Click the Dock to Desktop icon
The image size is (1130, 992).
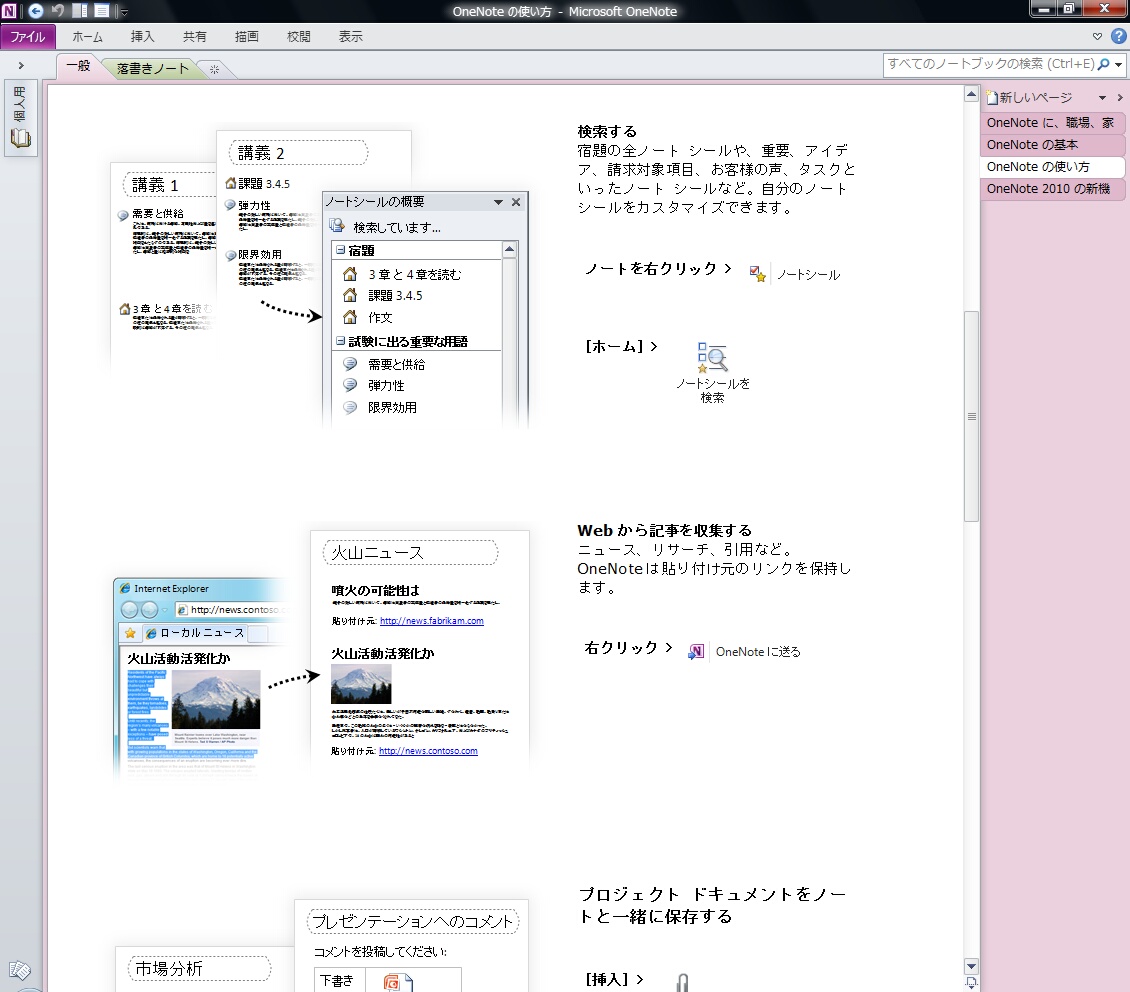pyautogui.click(x=80, y=11)
